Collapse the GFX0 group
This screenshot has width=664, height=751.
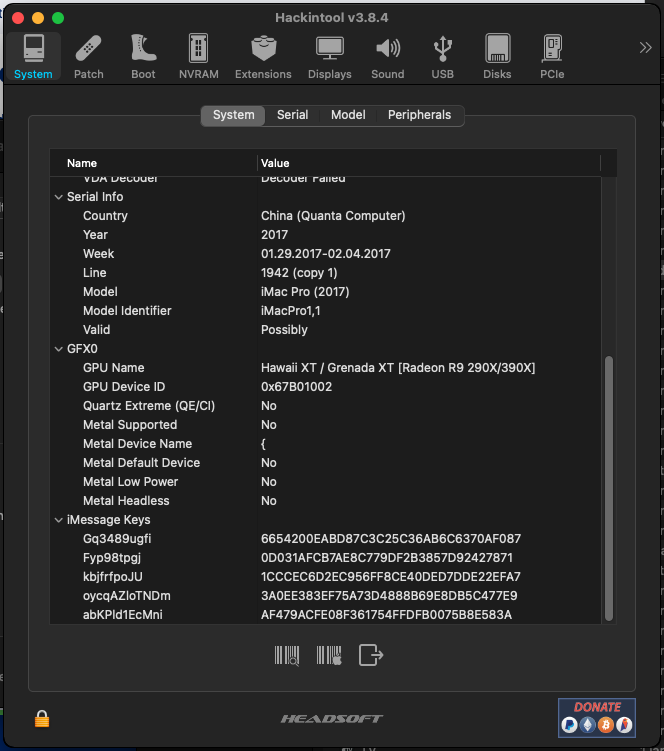[58, 349]
